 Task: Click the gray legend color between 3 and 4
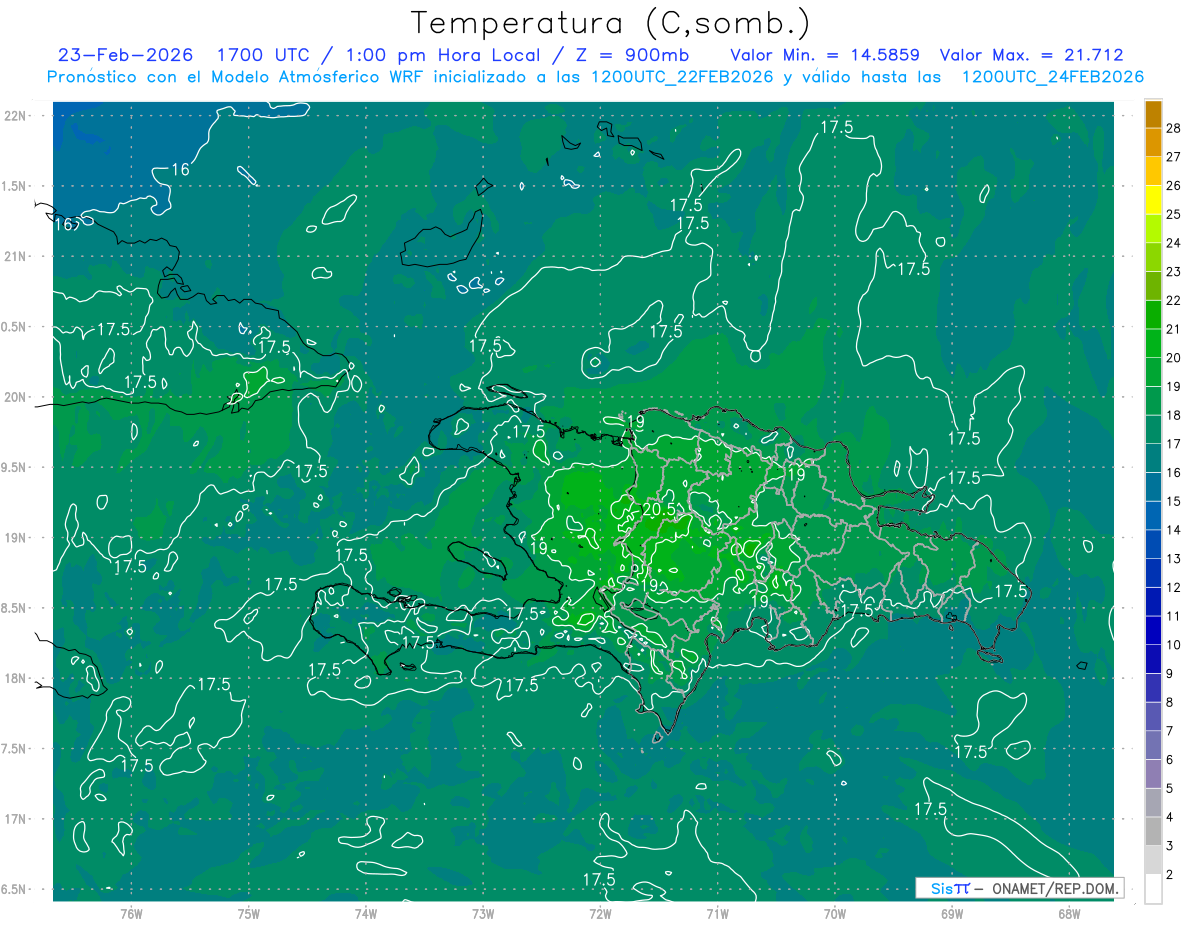coord(1153,832)
